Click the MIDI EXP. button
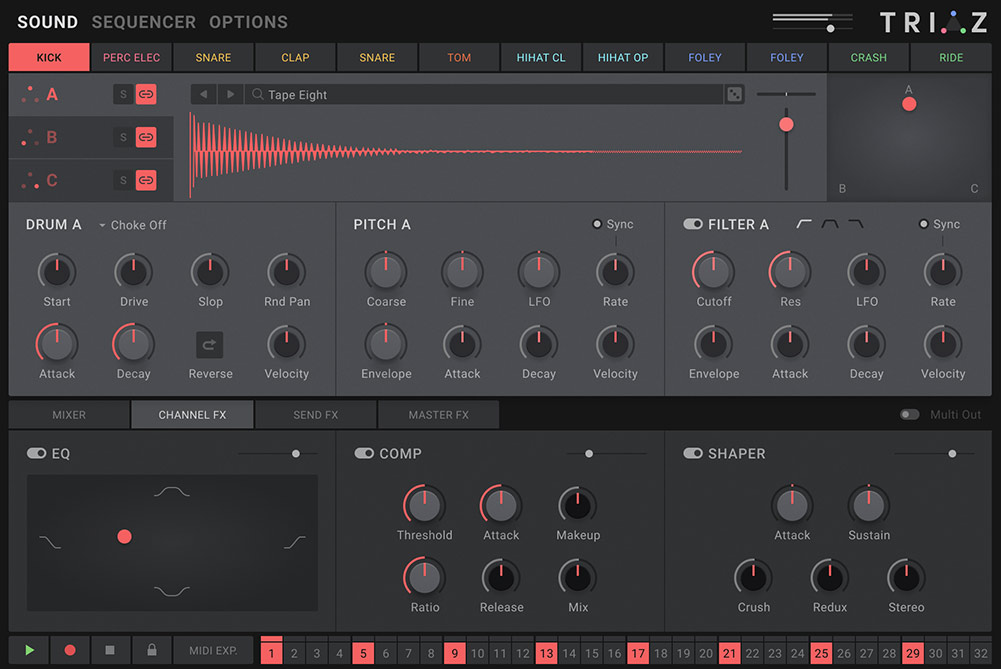 coord(213,650)
